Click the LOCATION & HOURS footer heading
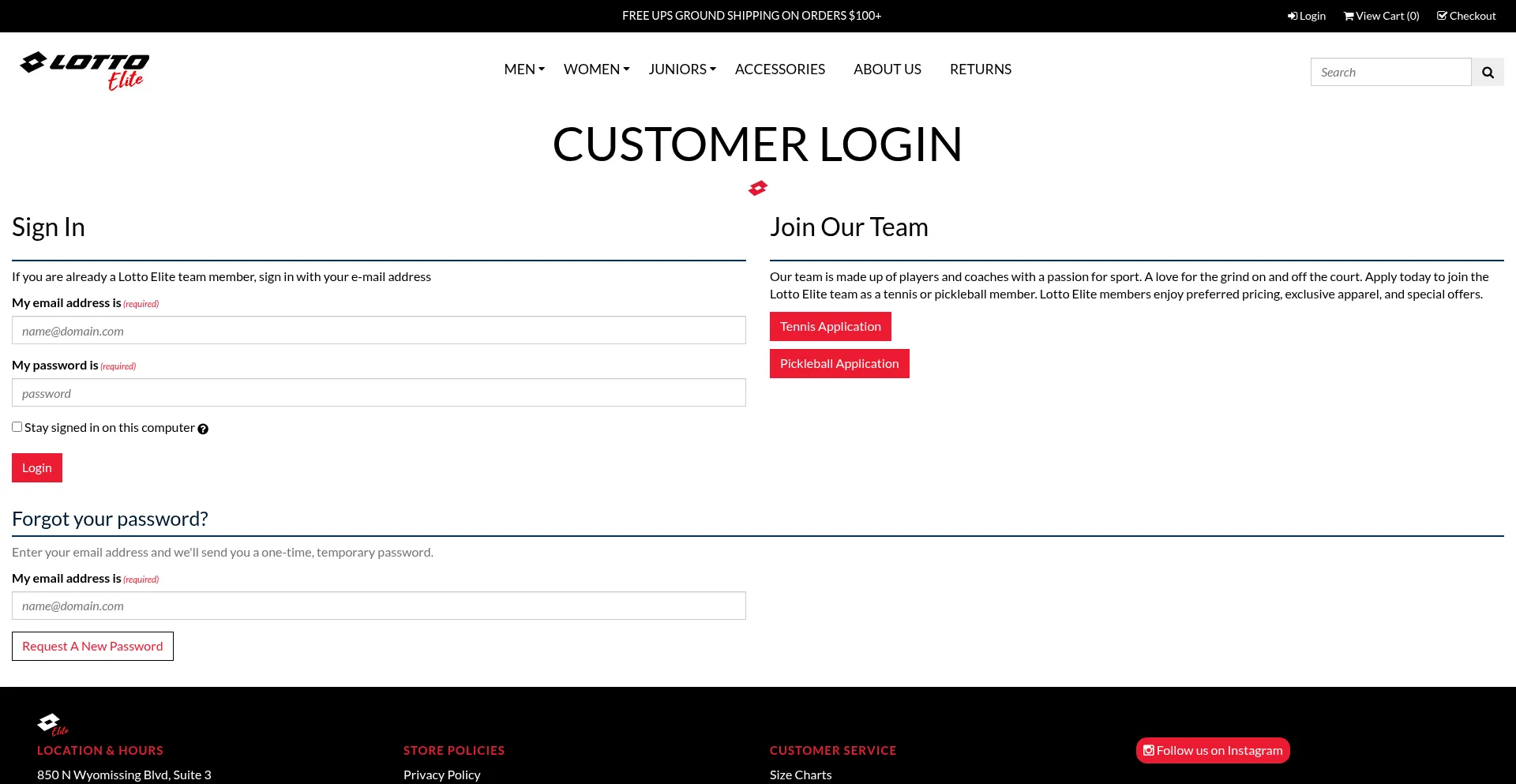The width and height of the screenshot is (1516, 784). pos(100,751)
